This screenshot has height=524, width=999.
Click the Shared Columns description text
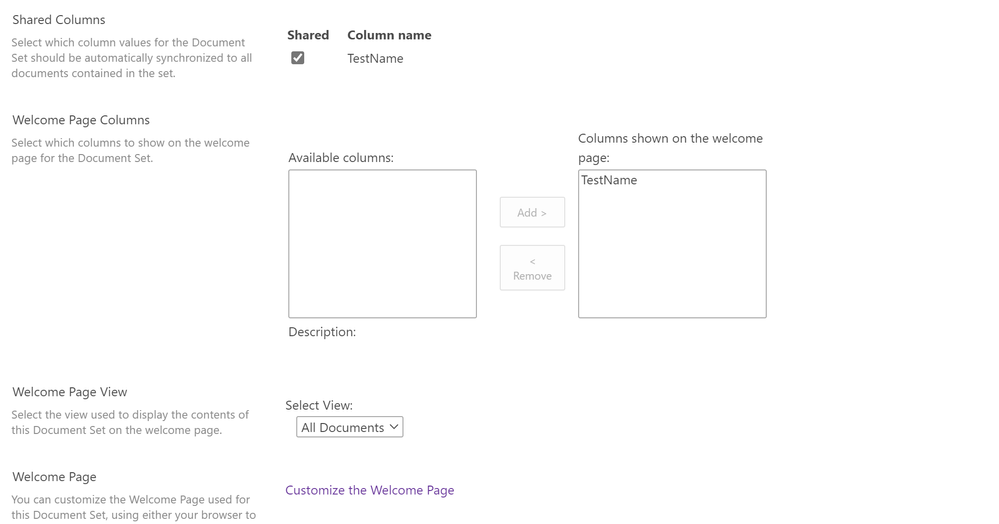(x=132, y=58)
